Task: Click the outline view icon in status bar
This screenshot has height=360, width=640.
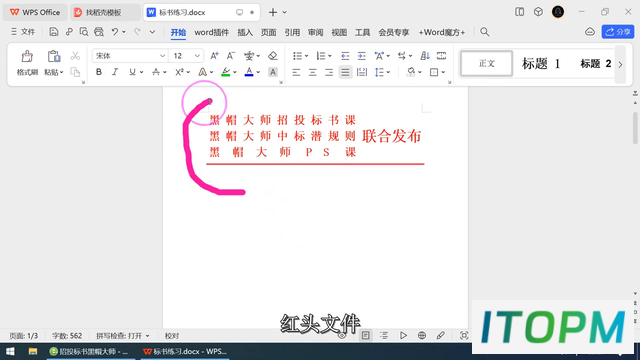Action: 384,336
